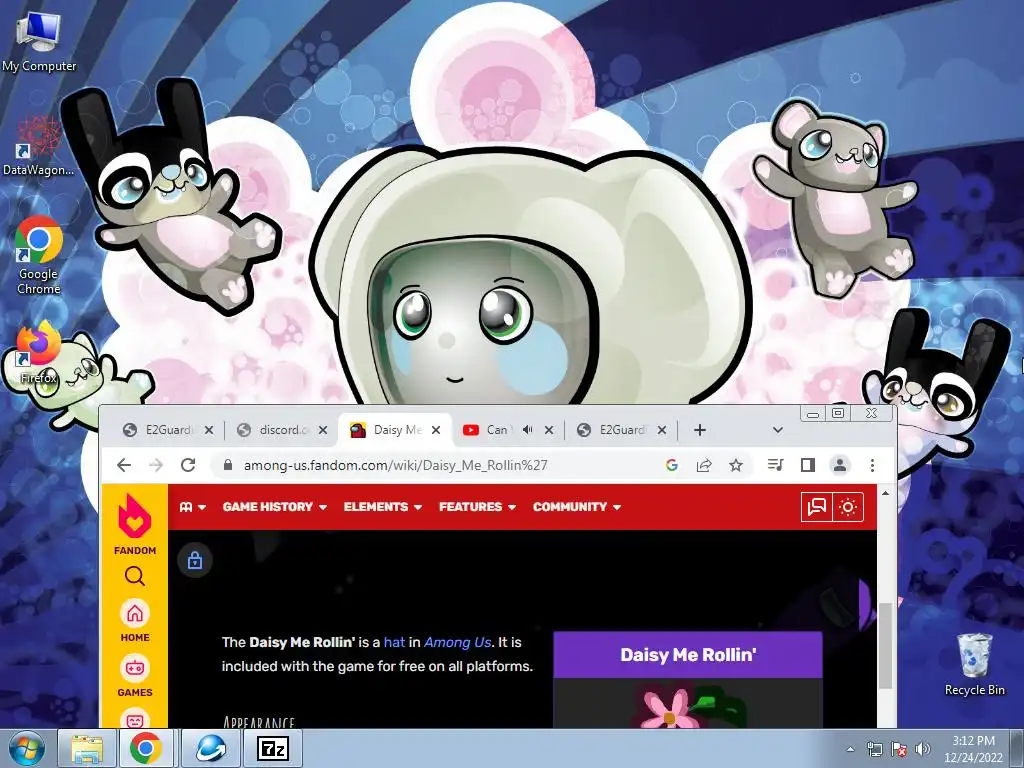
Task: Open a new tab with plus button
Action: tap(699, 430)
